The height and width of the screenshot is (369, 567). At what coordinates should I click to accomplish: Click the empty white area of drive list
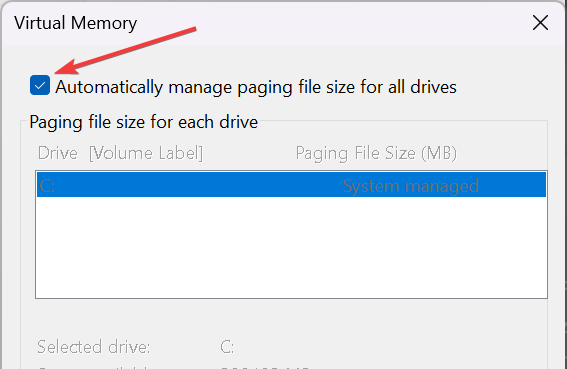click(x=291, y=247)
